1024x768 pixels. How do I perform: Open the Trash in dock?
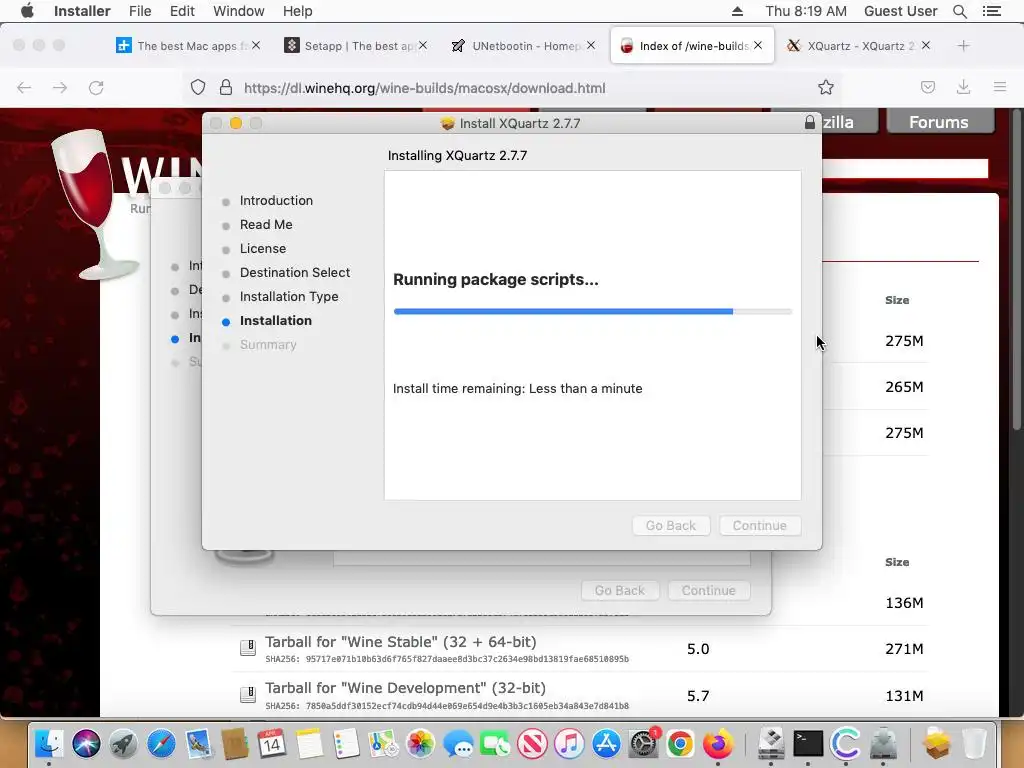click(x=974, y=743)
